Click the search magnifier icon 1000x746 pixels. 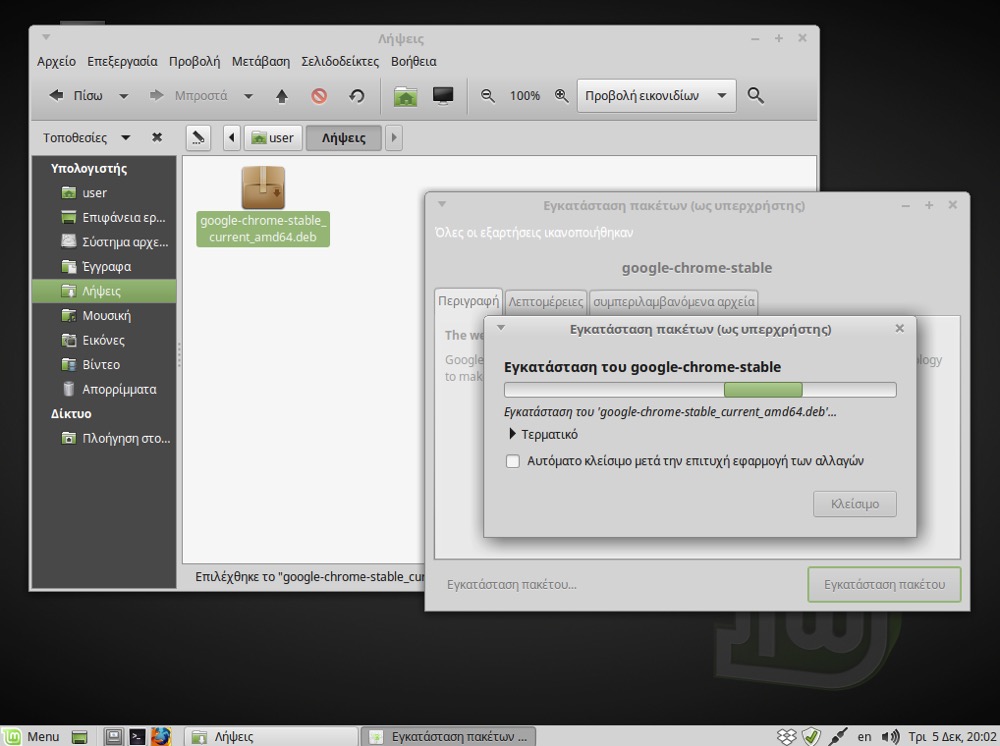click(756, 96)
